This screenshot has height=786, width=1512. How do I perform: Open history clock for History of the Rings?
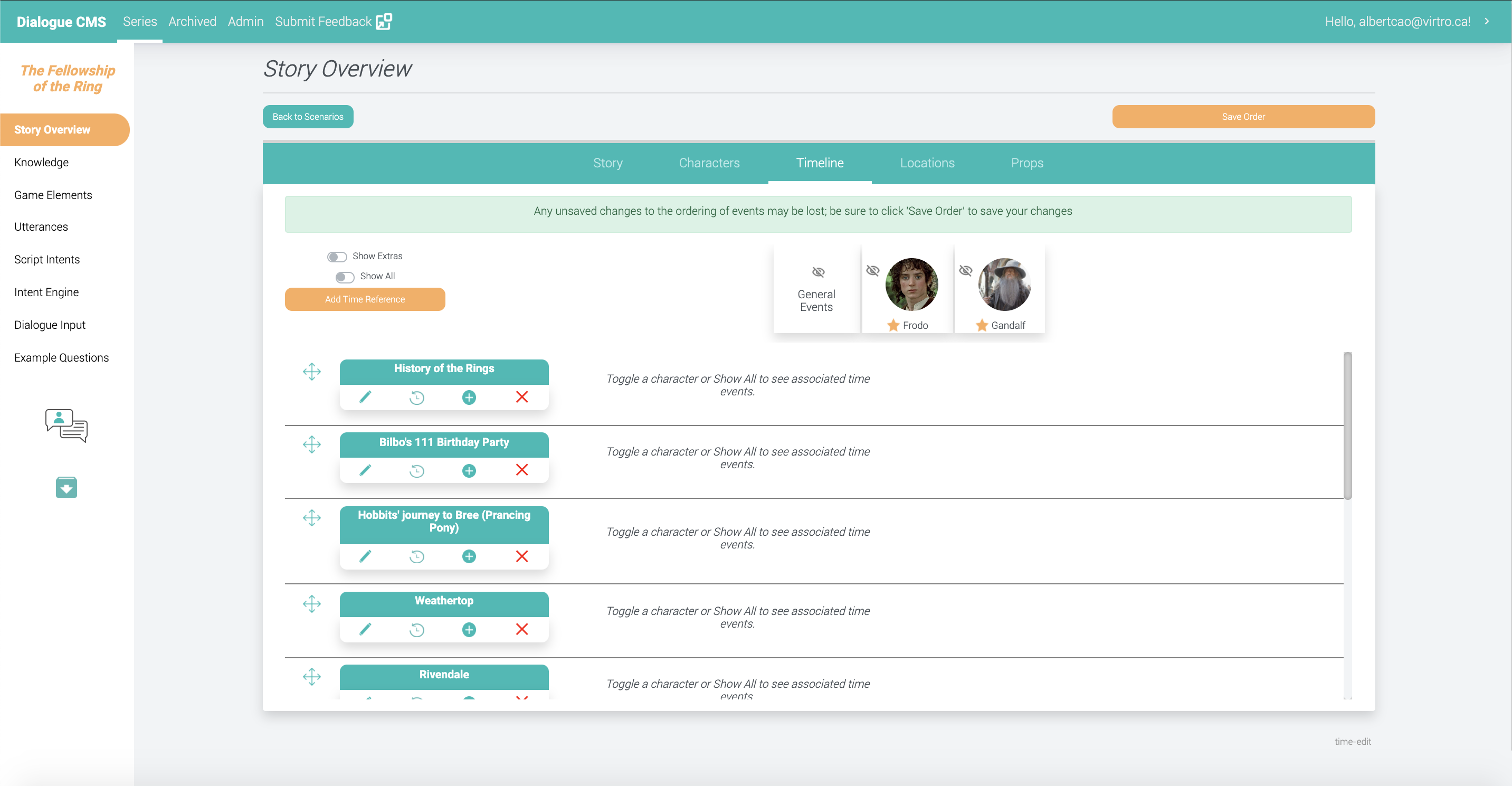click(x=417, y=397)
